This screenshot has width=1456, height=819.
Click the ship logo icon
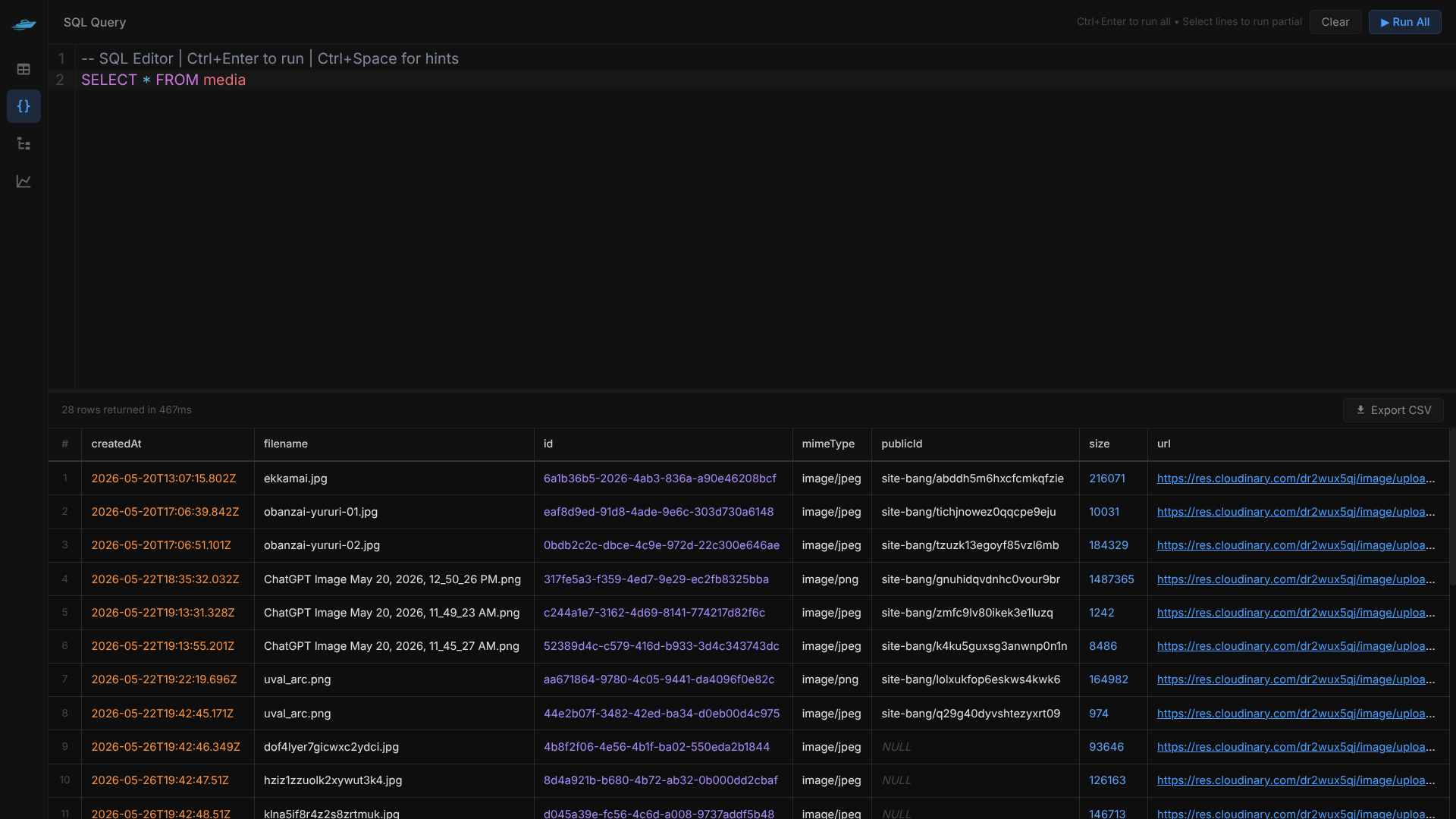24,24
